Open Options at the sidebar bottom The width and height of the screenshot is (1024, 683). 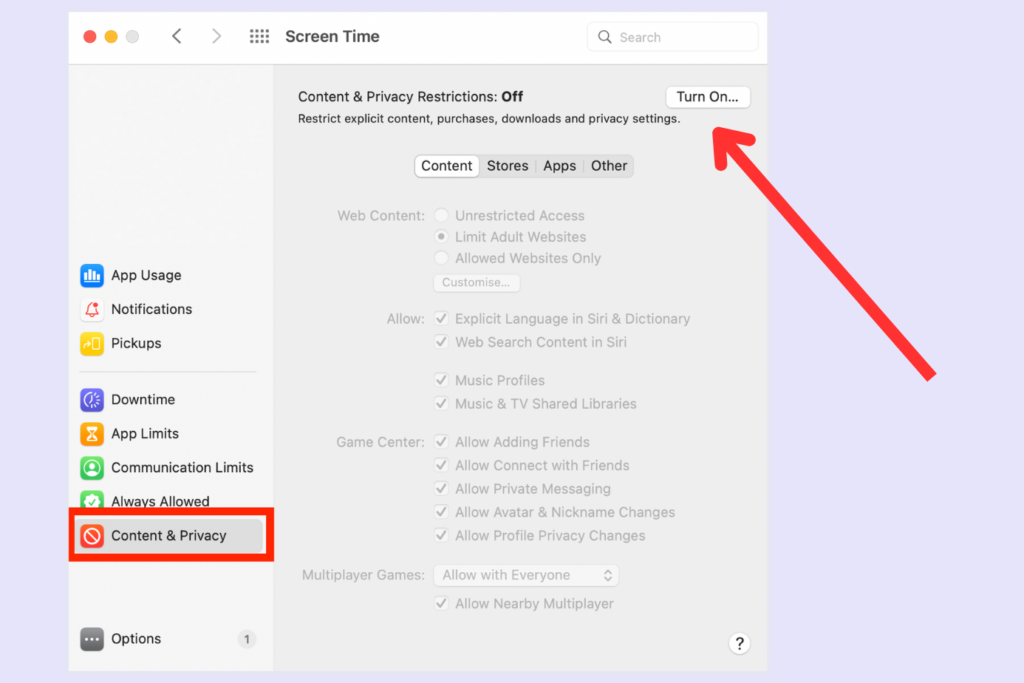(136, 639)
